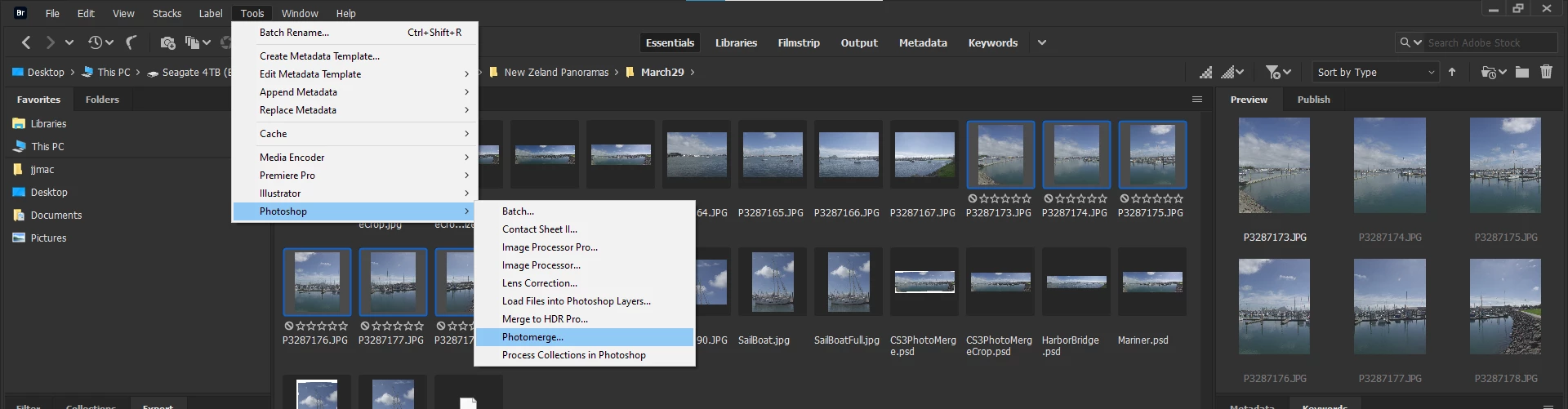The height and width of the screenshot is (409, 1568).
Task: Click the search magnifier icon
Action: point(1405,42)
